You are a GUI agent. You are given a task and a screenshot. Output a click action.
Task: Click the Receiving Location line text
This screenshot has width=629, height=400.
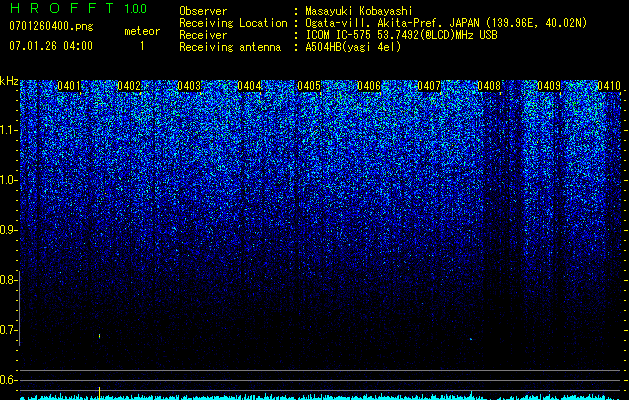(446, 23)
